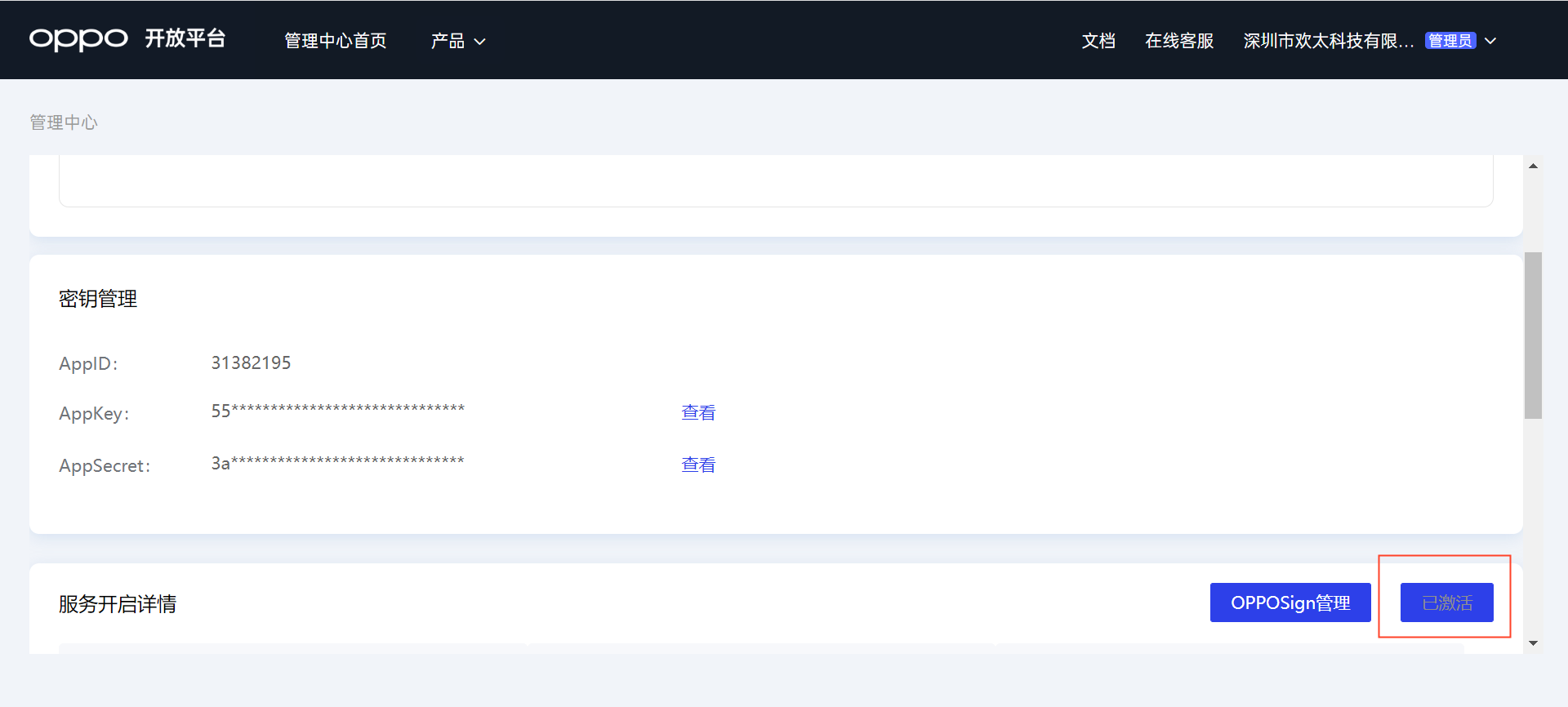Reveal the AppKey with 查看

pos(698,413)
